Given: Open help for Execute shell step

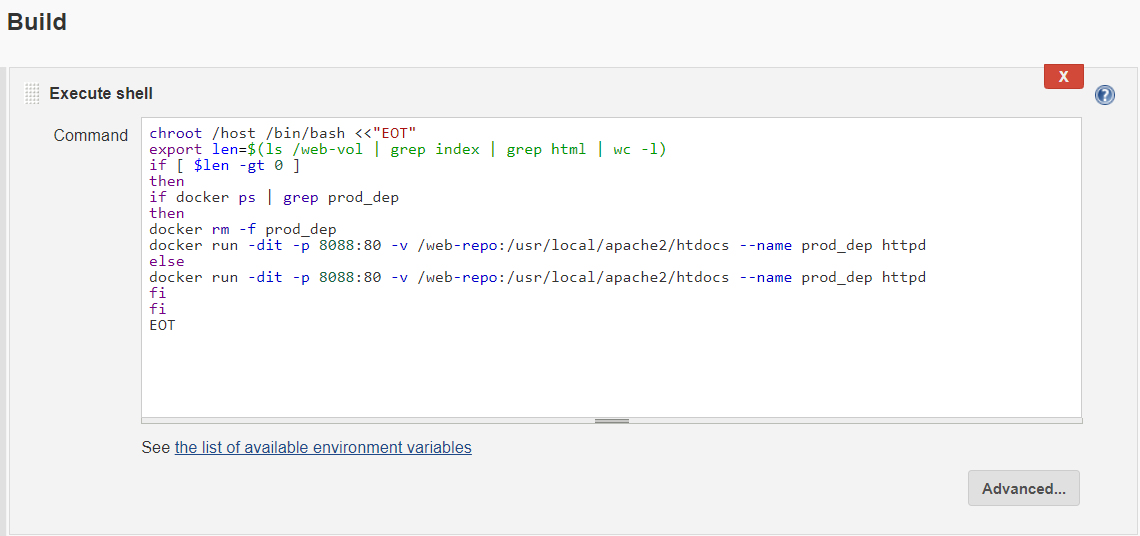Looking at the screenshot, I should 1104,95.
